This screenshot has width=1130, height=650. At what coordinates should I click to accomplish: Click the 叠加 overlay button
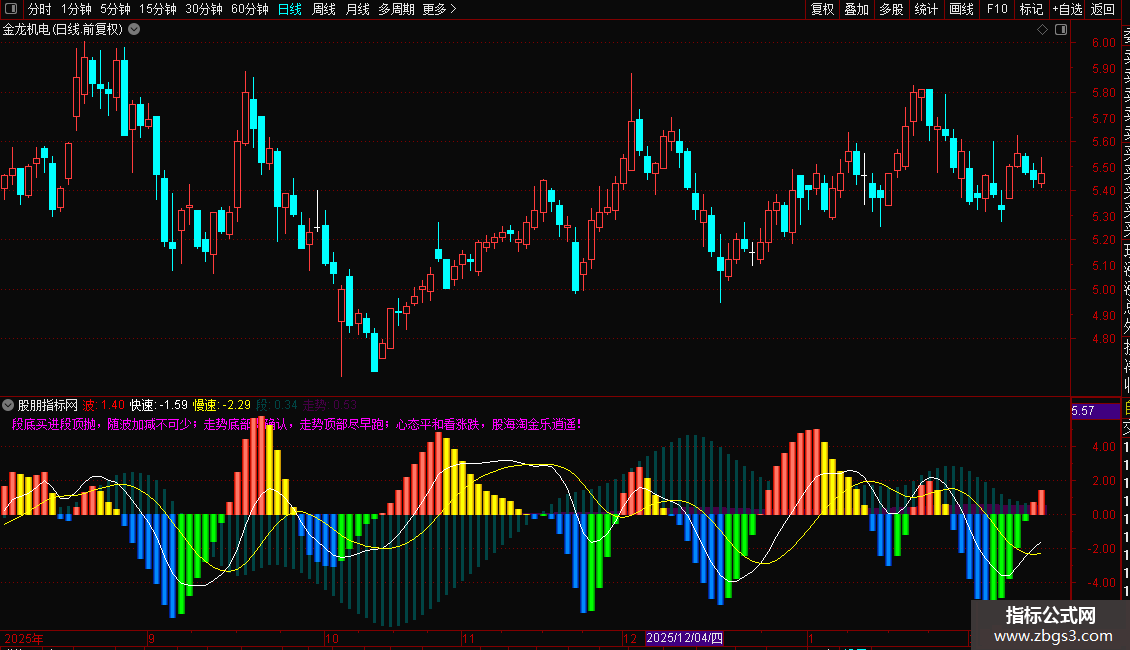(x=857, y=9)
